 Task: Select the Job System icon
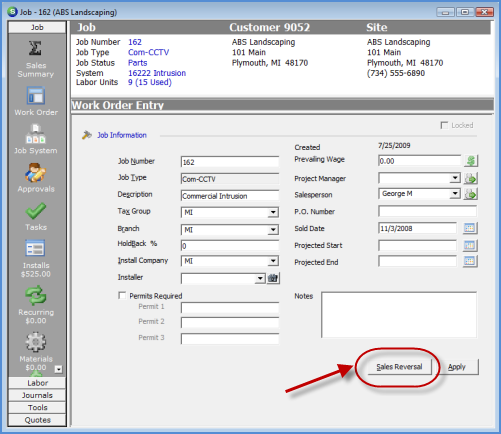35,134
